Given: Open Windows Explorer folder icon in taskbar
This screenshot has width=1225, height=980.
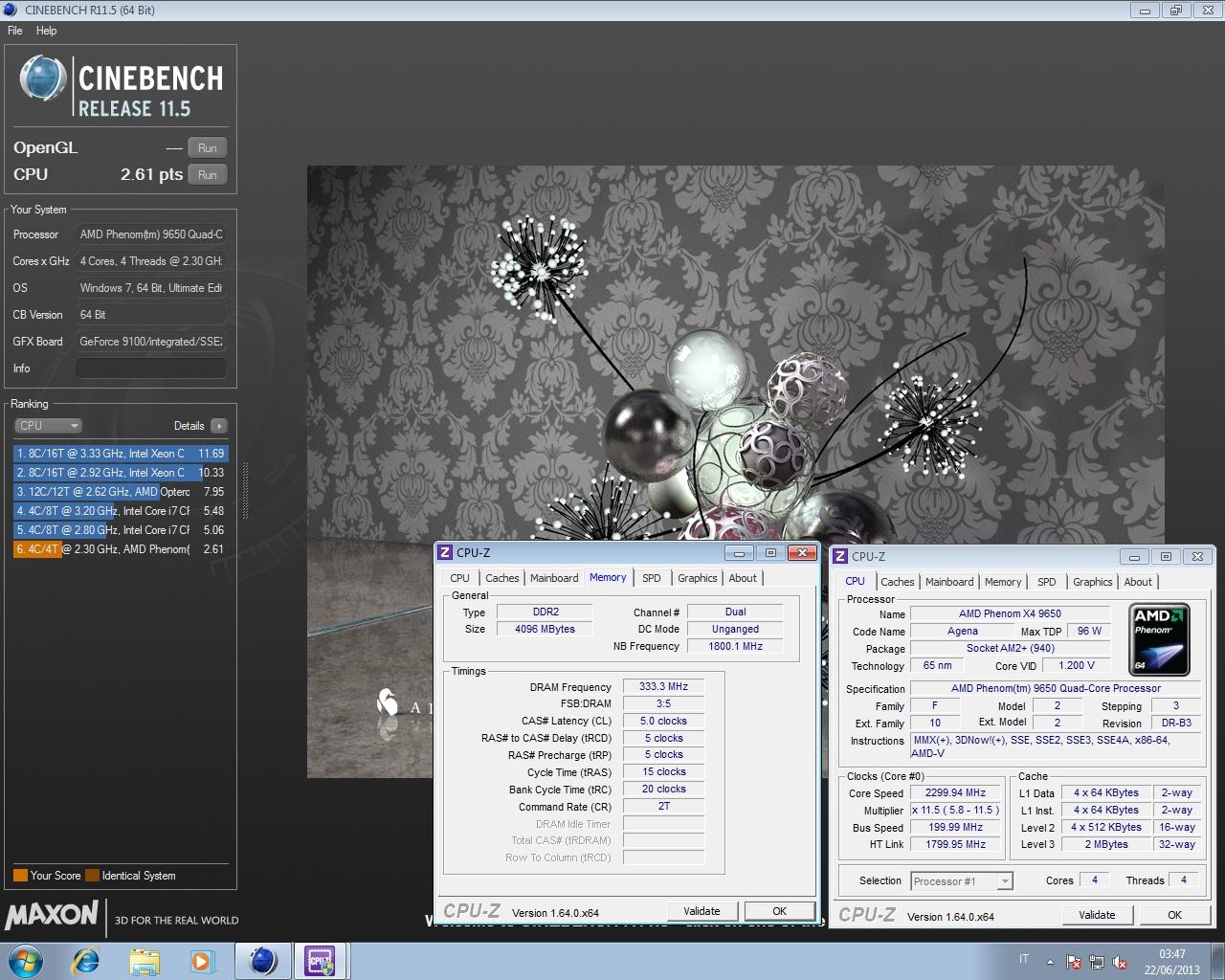Looking at the screenshot, I should (145, 961).
